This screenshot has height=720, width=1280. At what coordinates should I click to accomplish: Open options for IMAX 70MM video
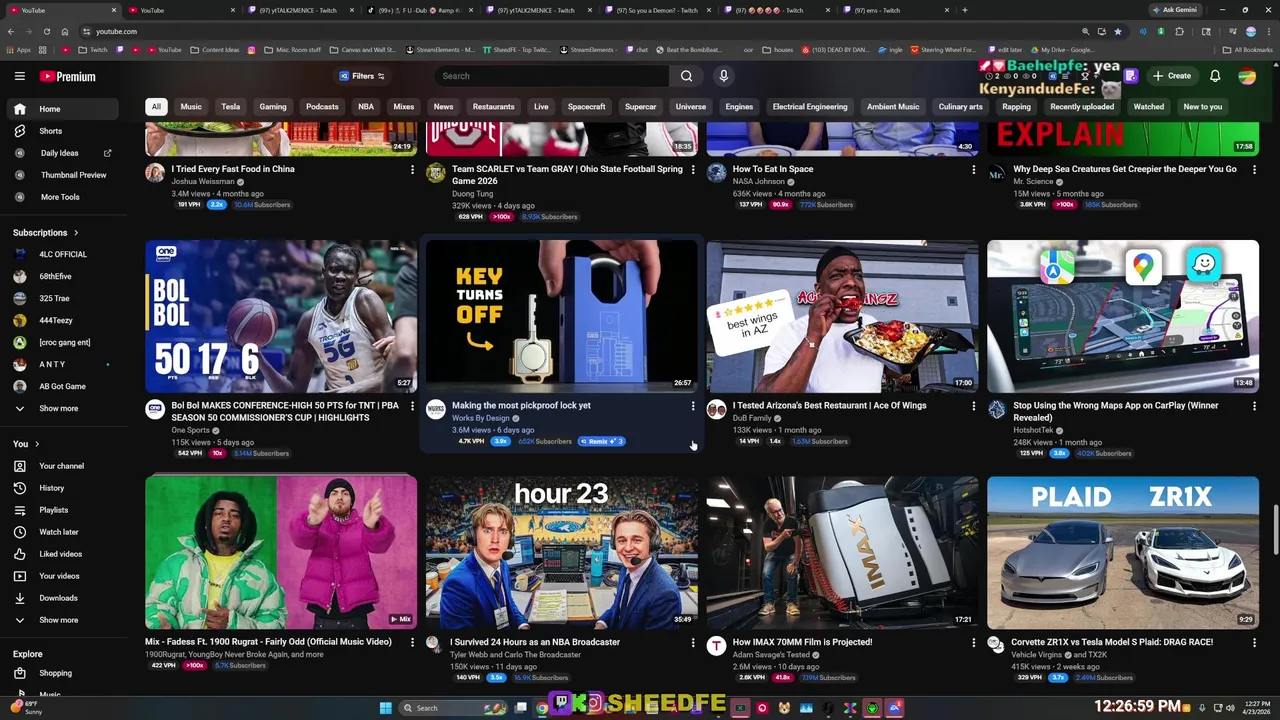pos(973,642)
